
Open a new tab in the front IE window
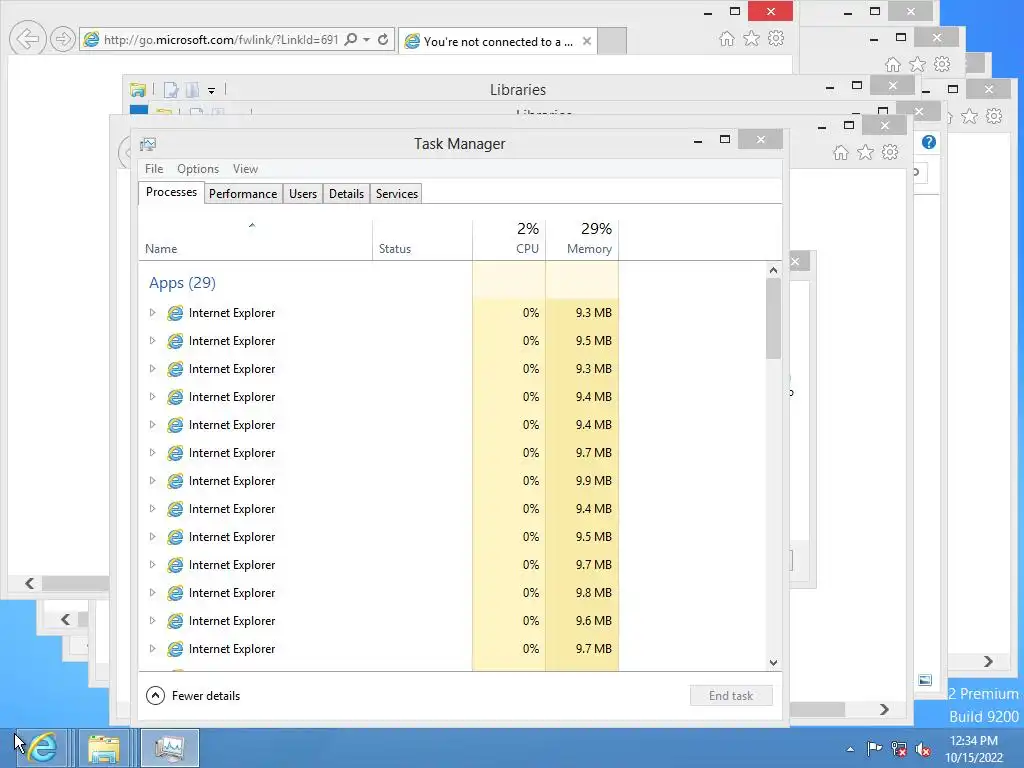point(612,41)
